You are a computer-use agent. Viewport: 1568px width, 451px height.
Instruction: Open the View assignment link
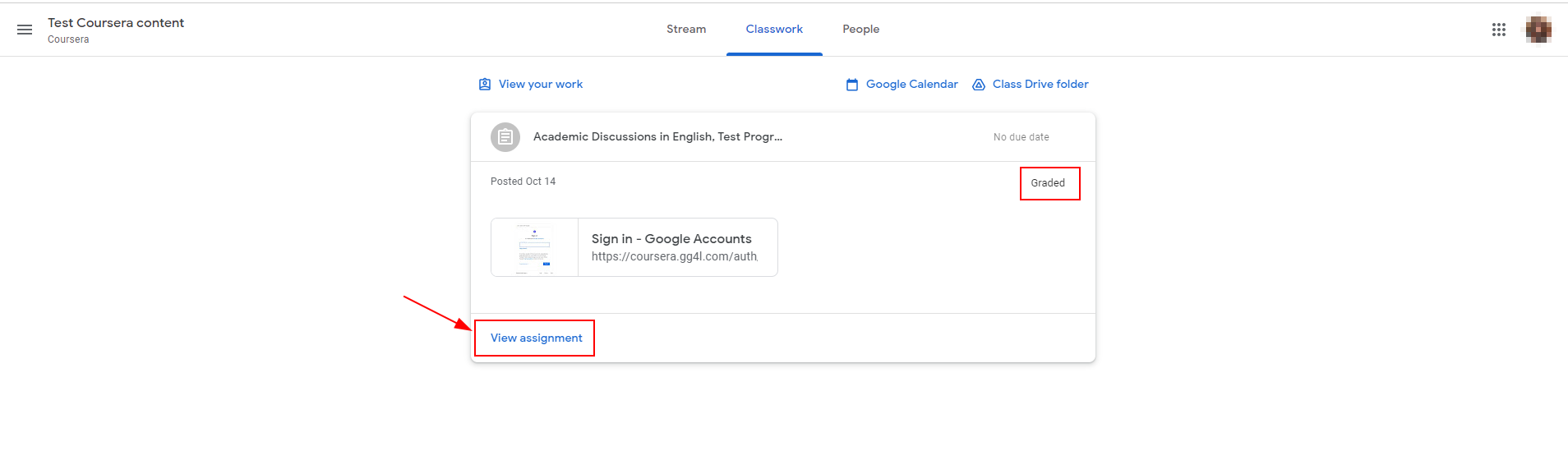(x=536, y=338)
